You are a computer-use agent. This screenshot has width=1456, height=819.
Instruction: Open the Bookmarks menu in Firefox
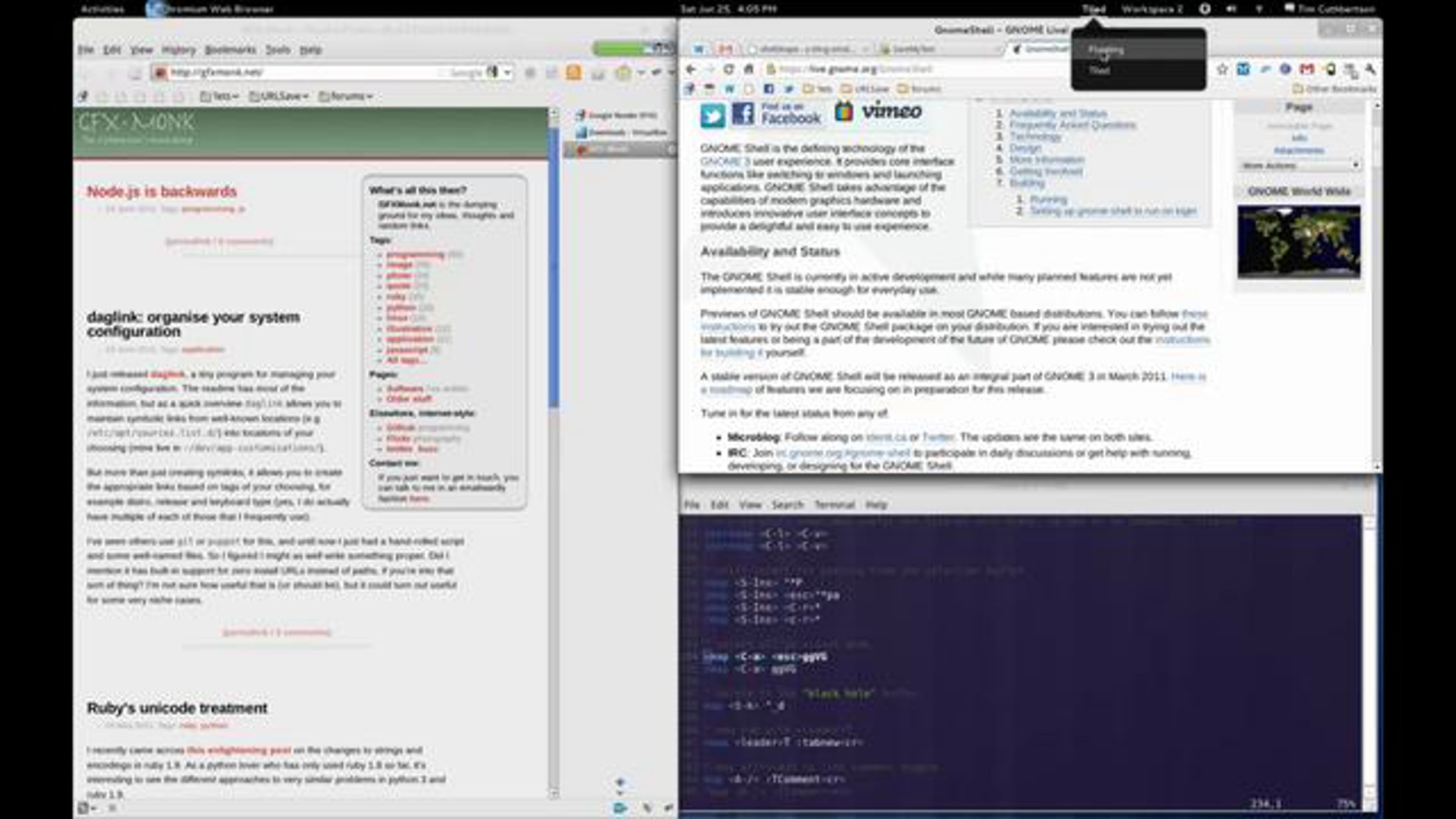pyautogui.click(x=230, y=50)
